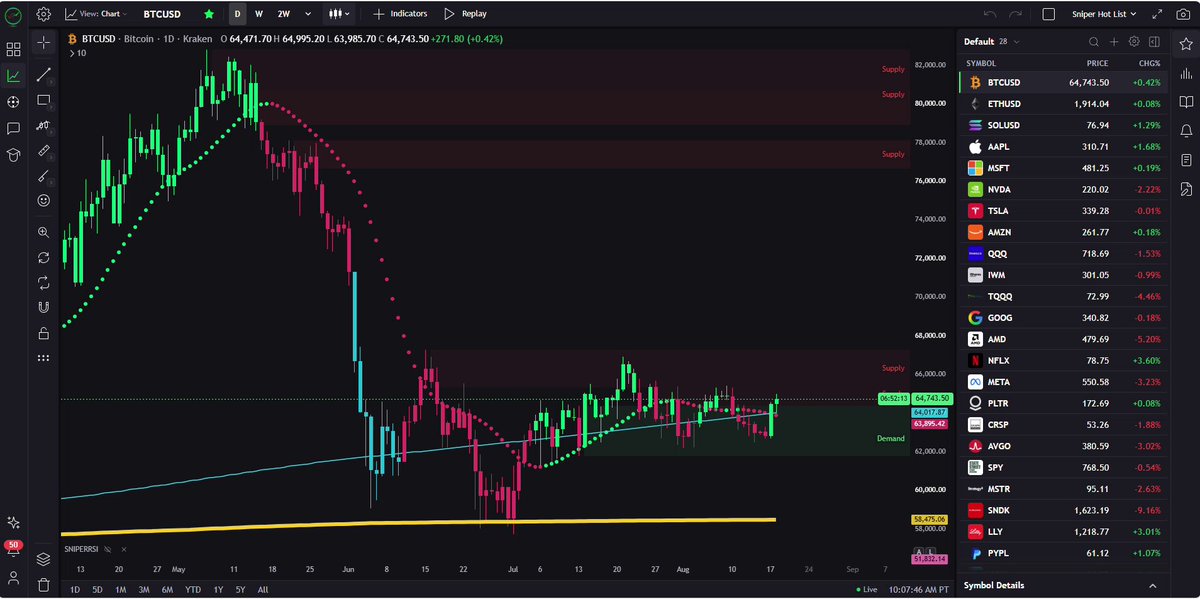Open notifications bell showing 50
Image resolution: width=1200 pixels, height=599 pixels.
(14, 548)
